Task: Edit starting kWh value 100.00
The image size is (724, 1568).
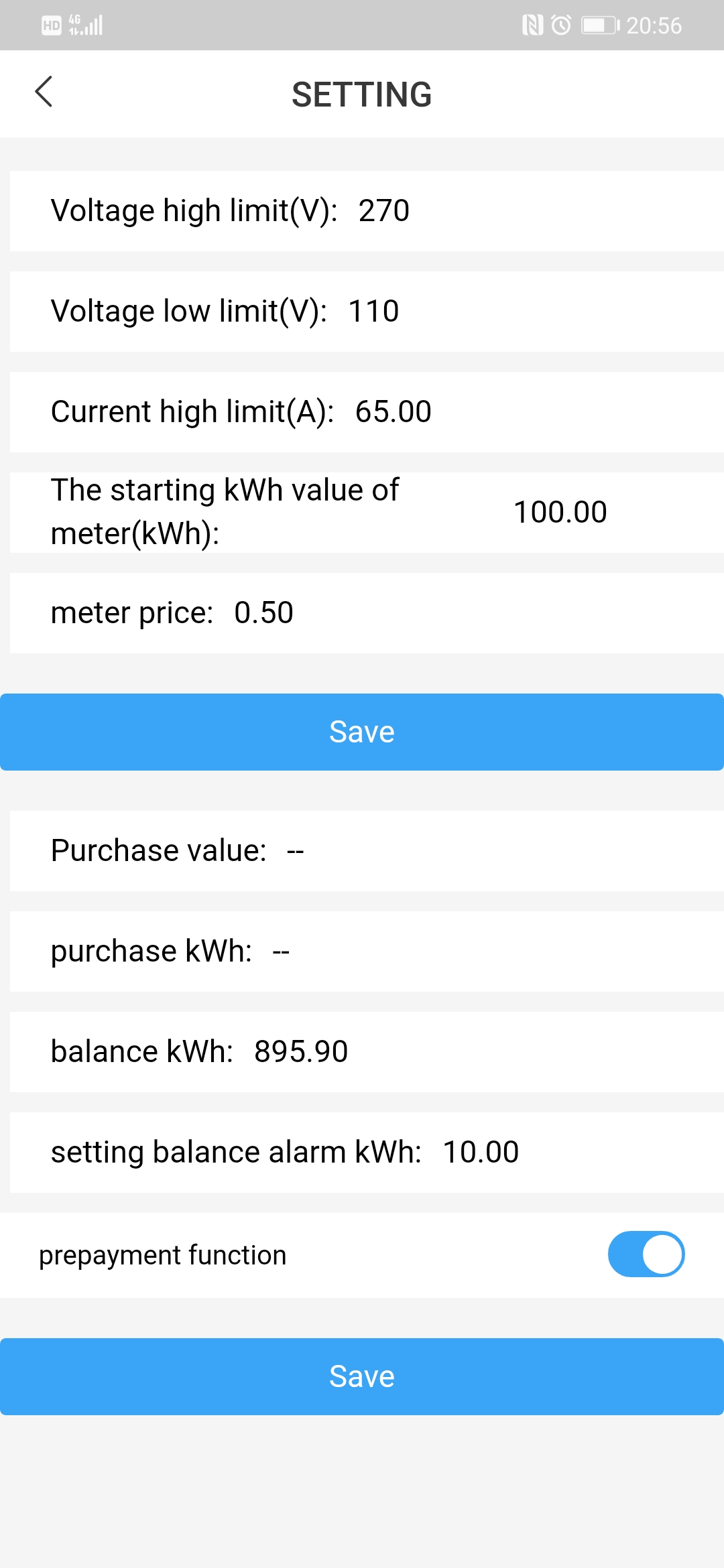Action: pos(560,513)
